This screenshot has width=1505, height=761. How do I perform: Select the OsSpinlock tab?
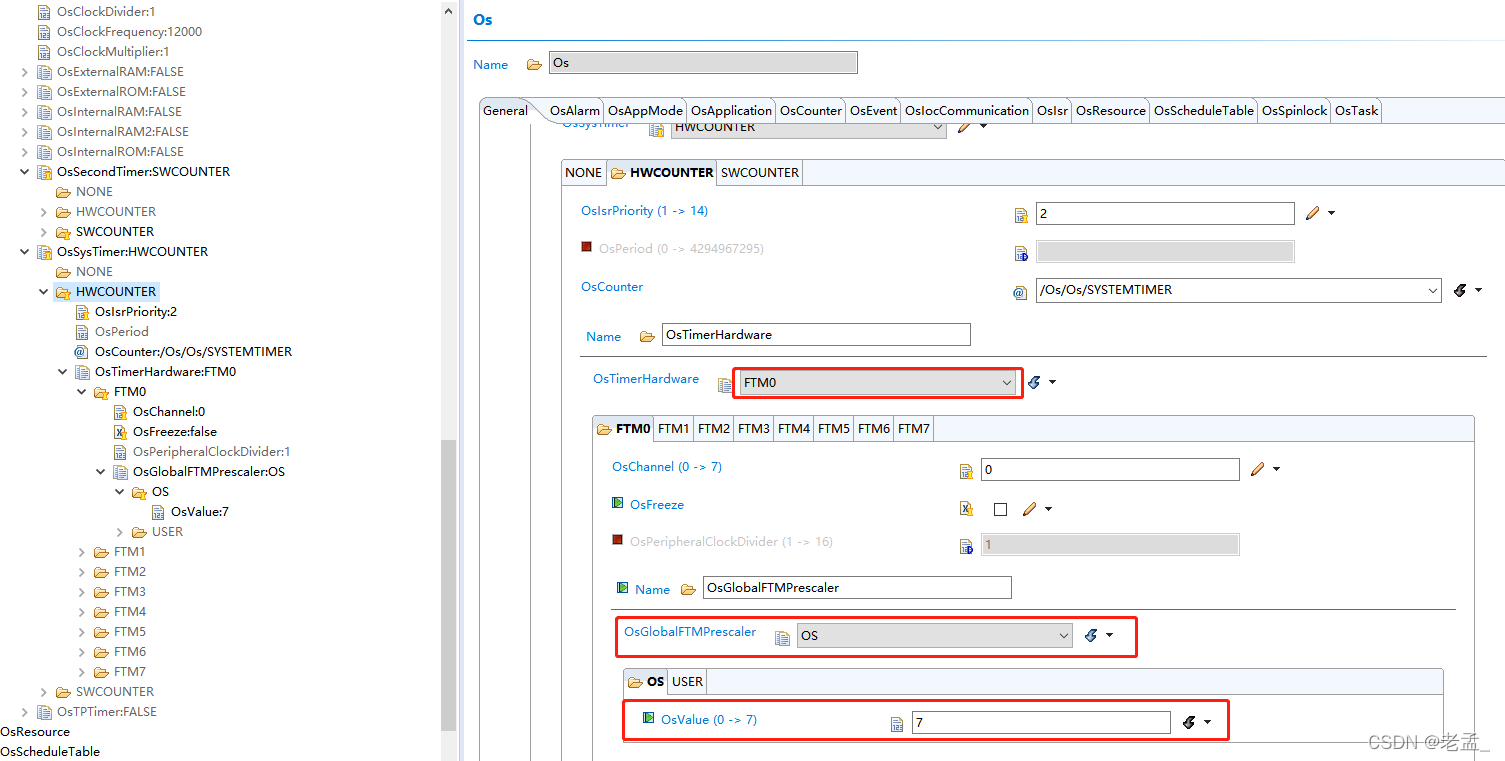click(x=1294, y=111)
